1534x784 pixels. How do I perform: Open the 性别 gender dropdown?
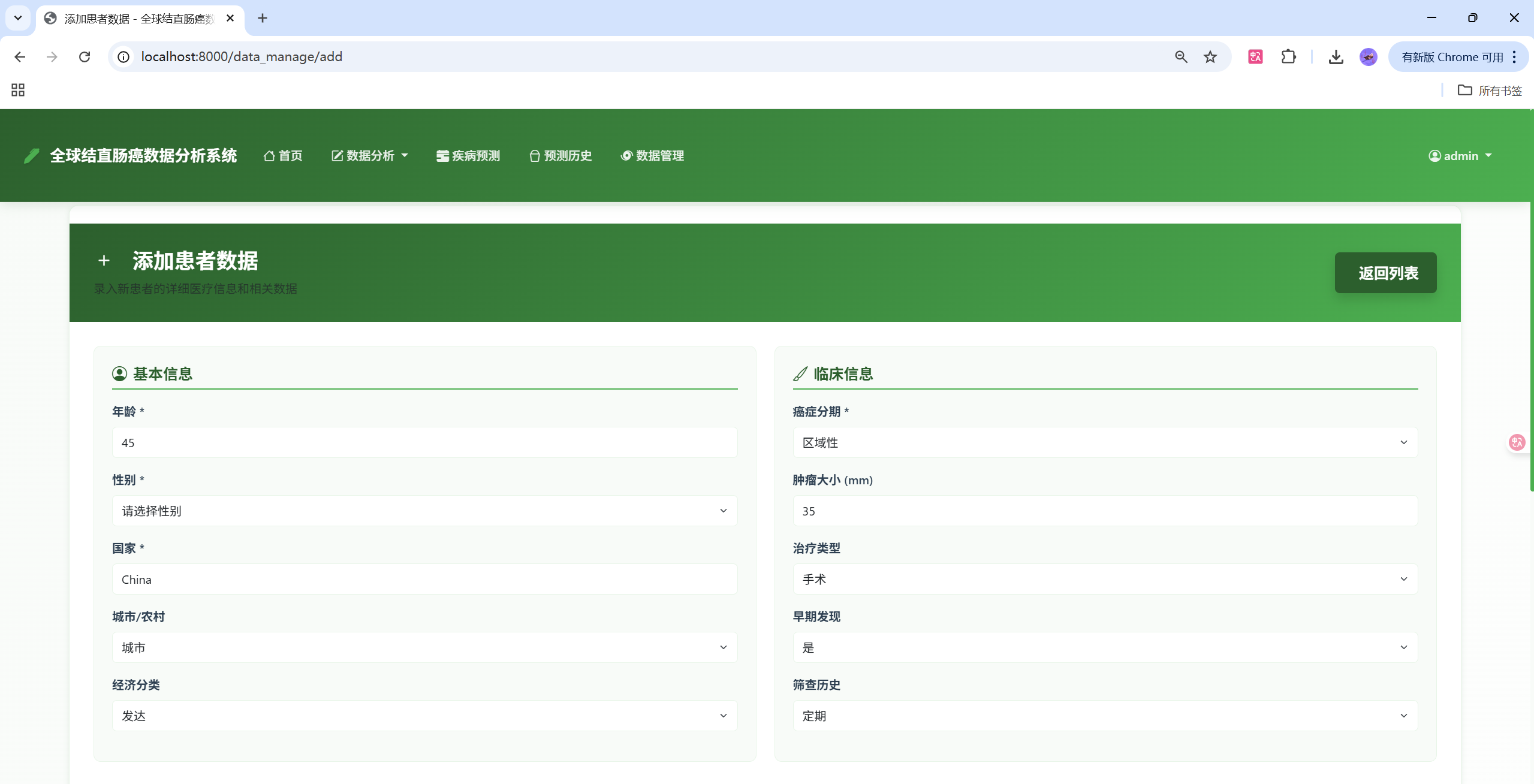click(424, 511)
